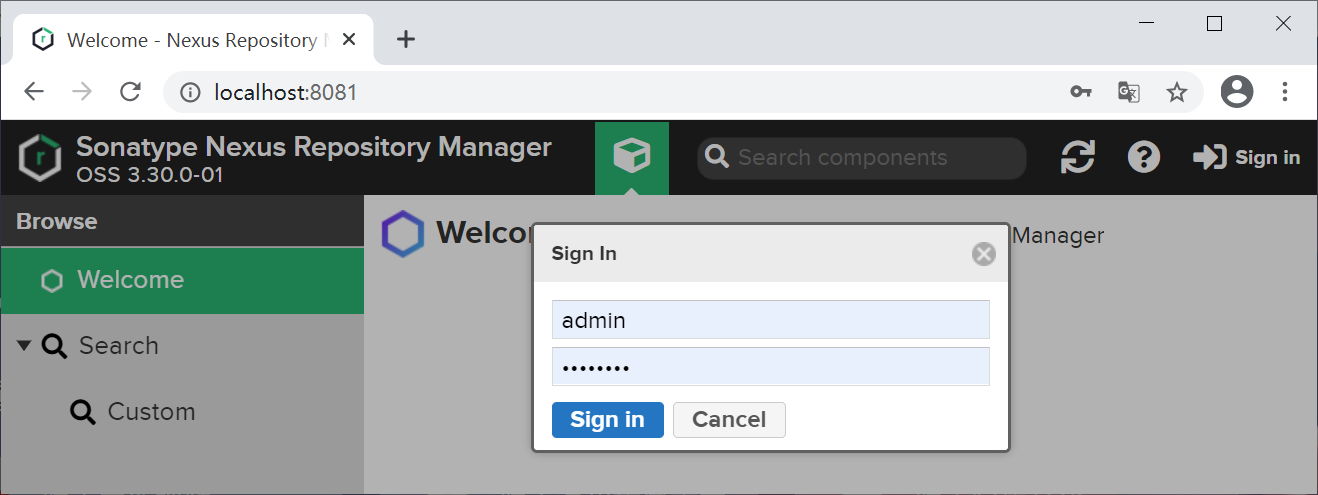Open the help question mark icon
Viewport: 1318px width, 495px height.
tap(1144, 157)
